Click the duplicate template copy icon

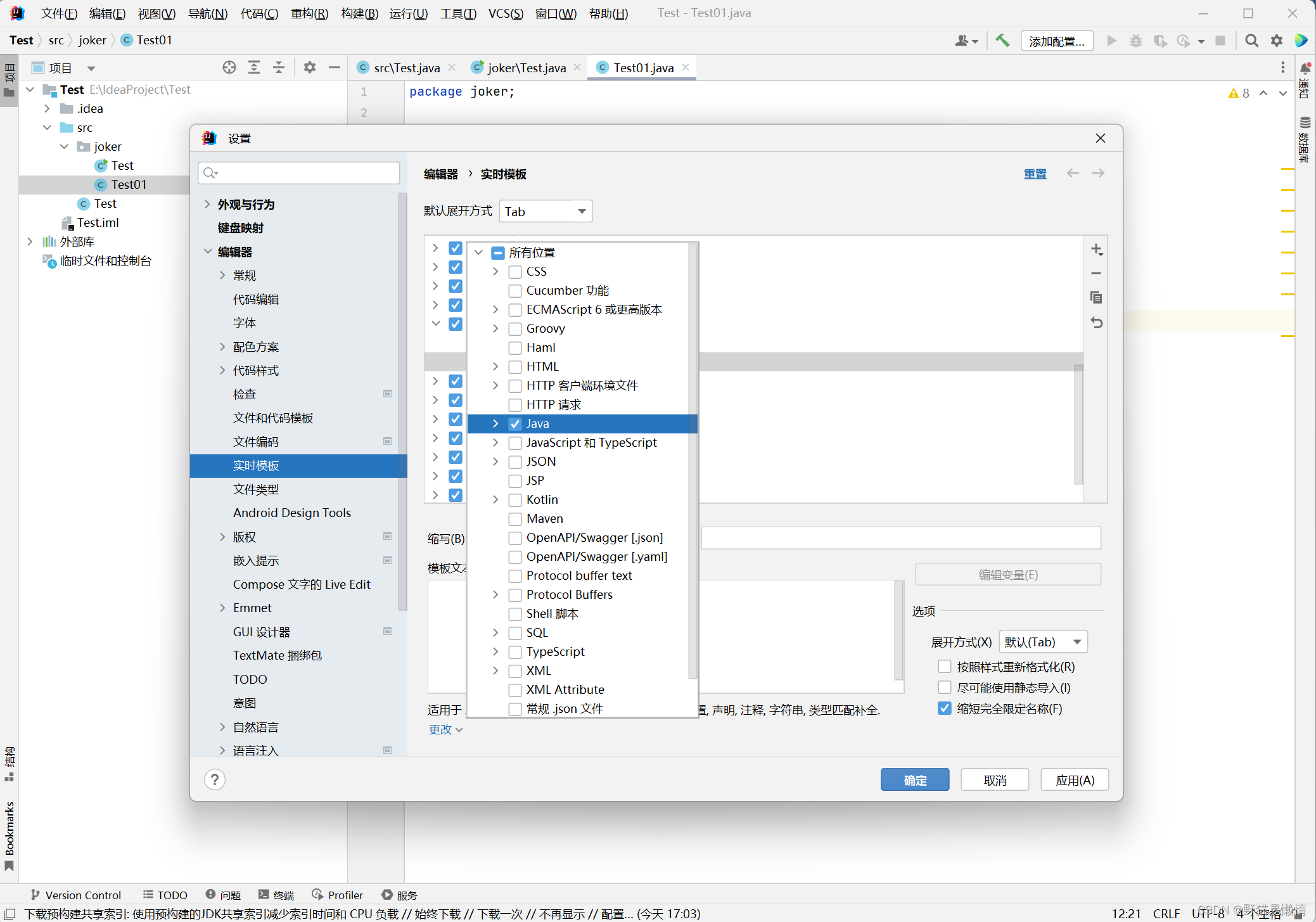tap(1096, 297)
